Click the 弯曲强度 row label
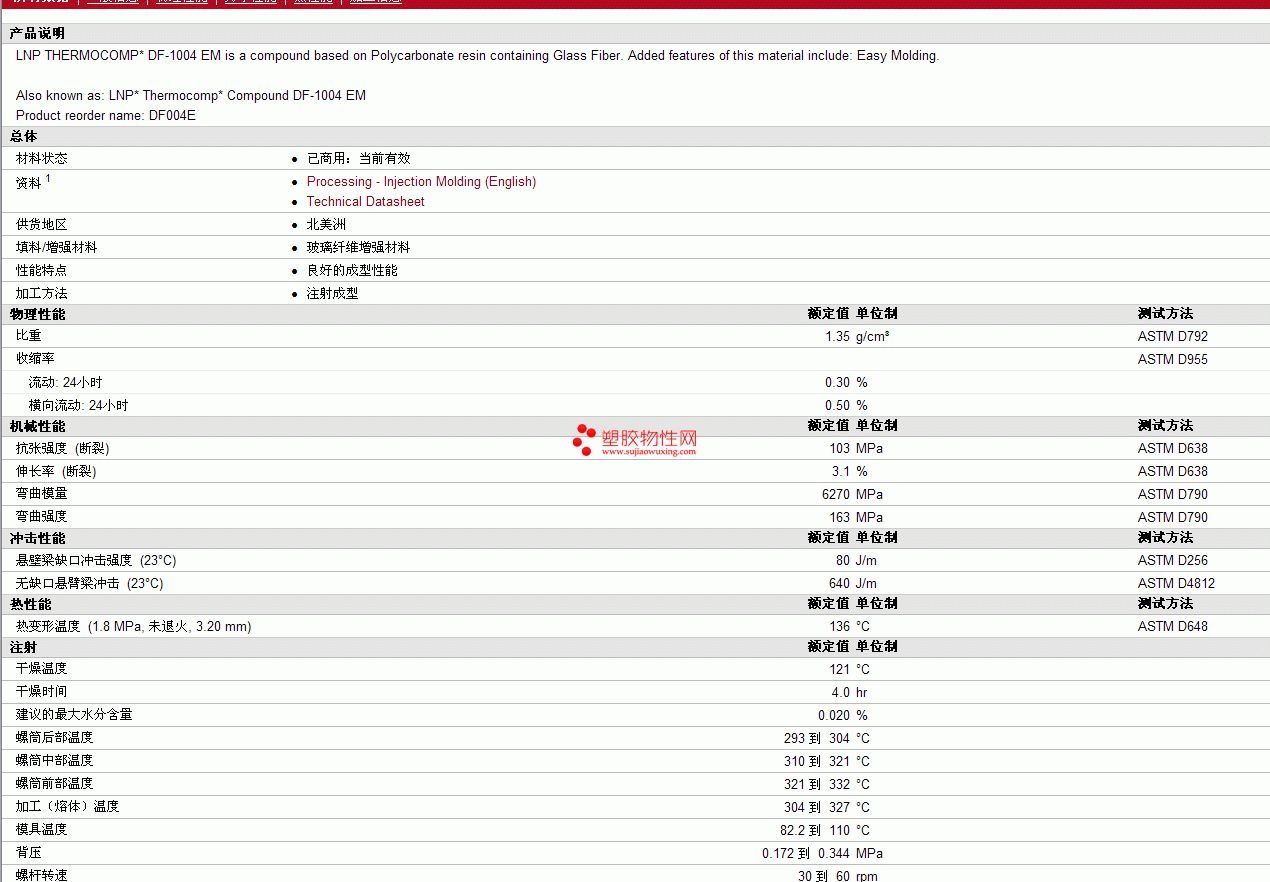1270x882 pixels. pyautogui.click(x=42, y=517)
